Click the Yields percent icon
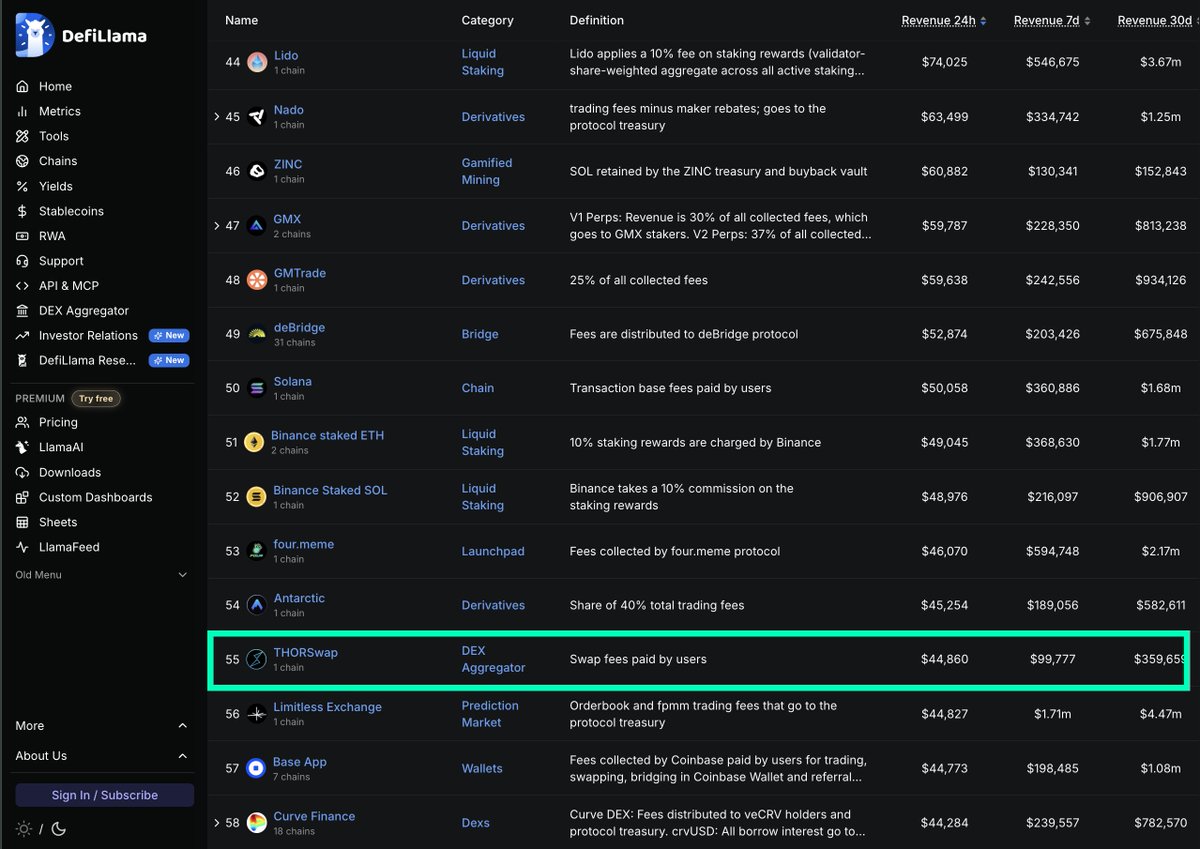The height and width of the screenshot is (849, 1200). click(x=22, y=186)
